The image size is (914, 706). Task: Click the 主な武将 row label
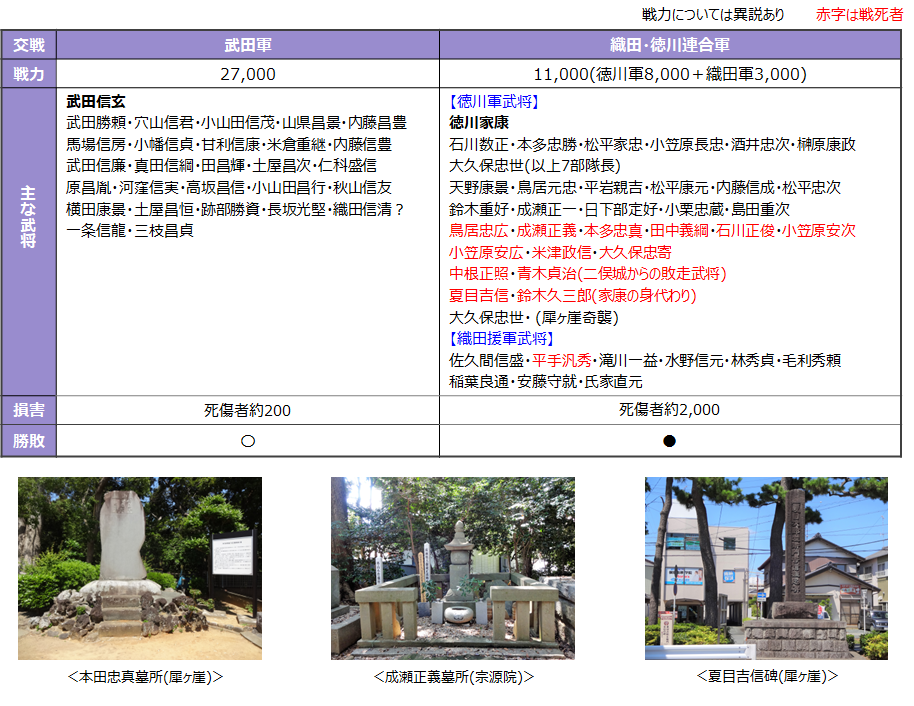(29, 241)
